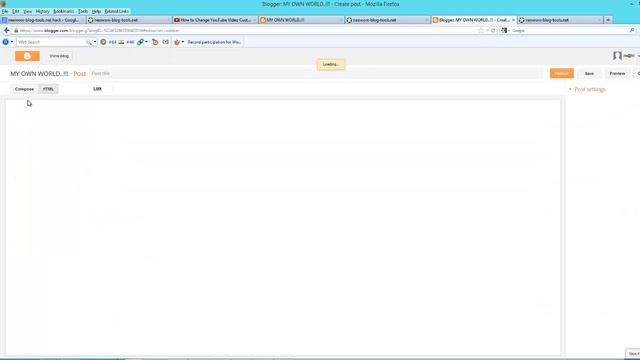The image size is (640, 360).
Task: Open the Related Links menu
Action: (117, 11)
